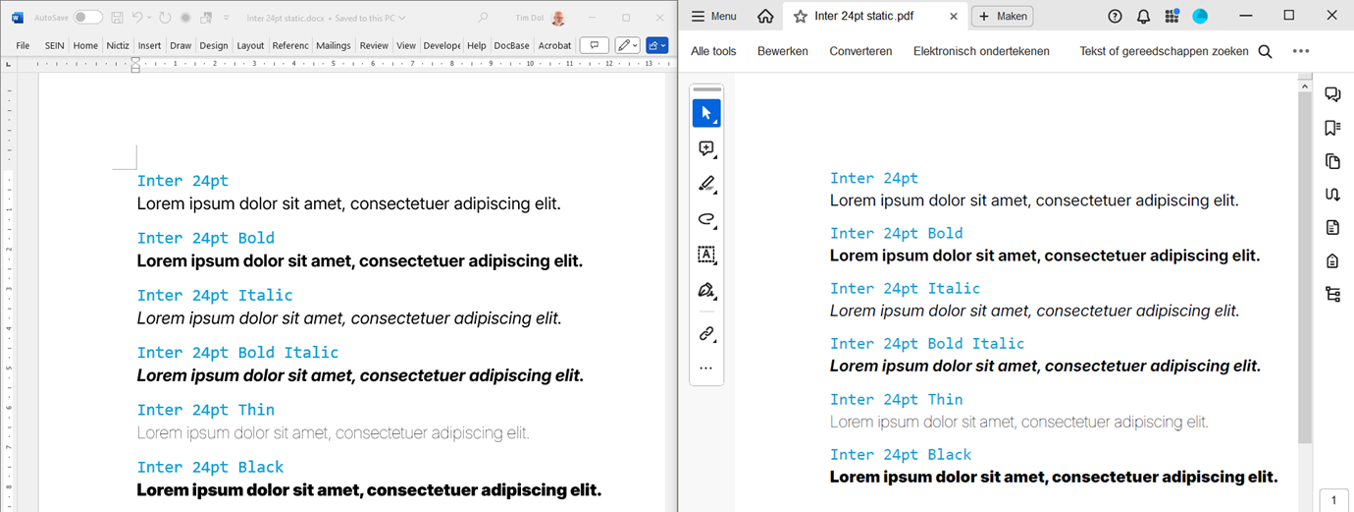Open more tools ellipsis in Acrobat's quick toolbar
This screenshot has height=512, width=1354.
click(706, 369)
